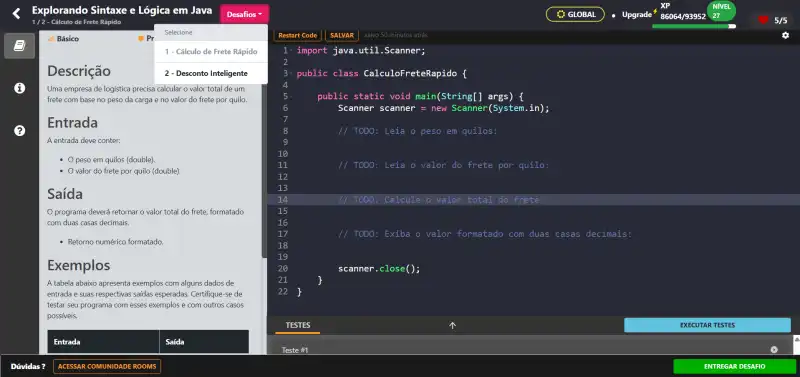Click the course title Explorando Sintaxe e Lógica
The width and height of the screenshot is (800, 377).
pyautogui.click(x=122, y=10)
